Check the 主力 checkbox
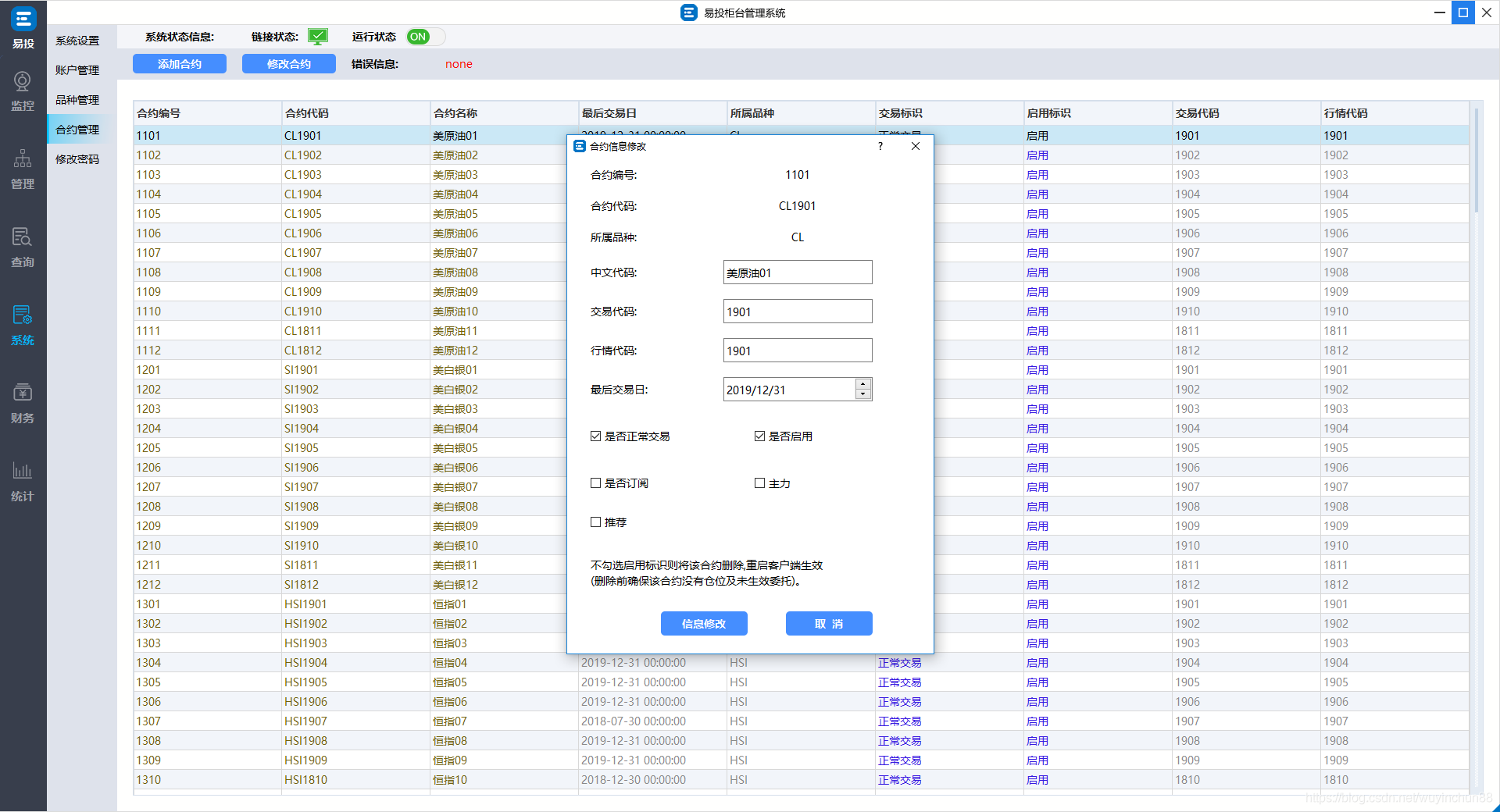Viewport: 1500px width, 812px height. (x=759, y=483)
